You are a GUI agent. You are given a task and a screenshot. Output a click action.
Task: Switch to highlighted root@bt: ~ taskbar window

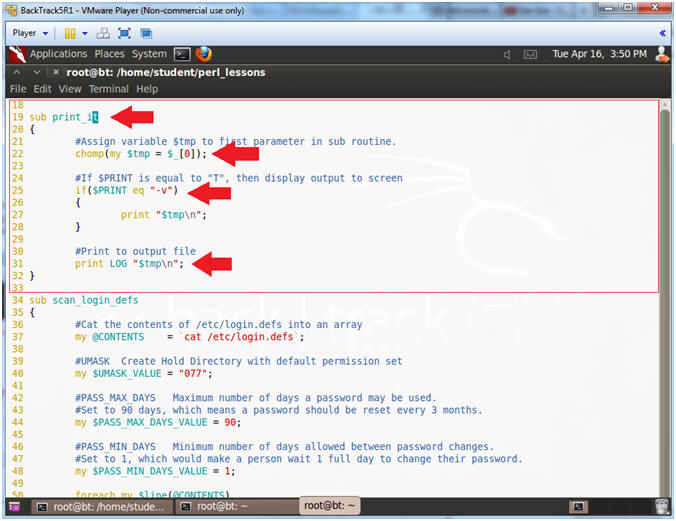pos(330,506)
